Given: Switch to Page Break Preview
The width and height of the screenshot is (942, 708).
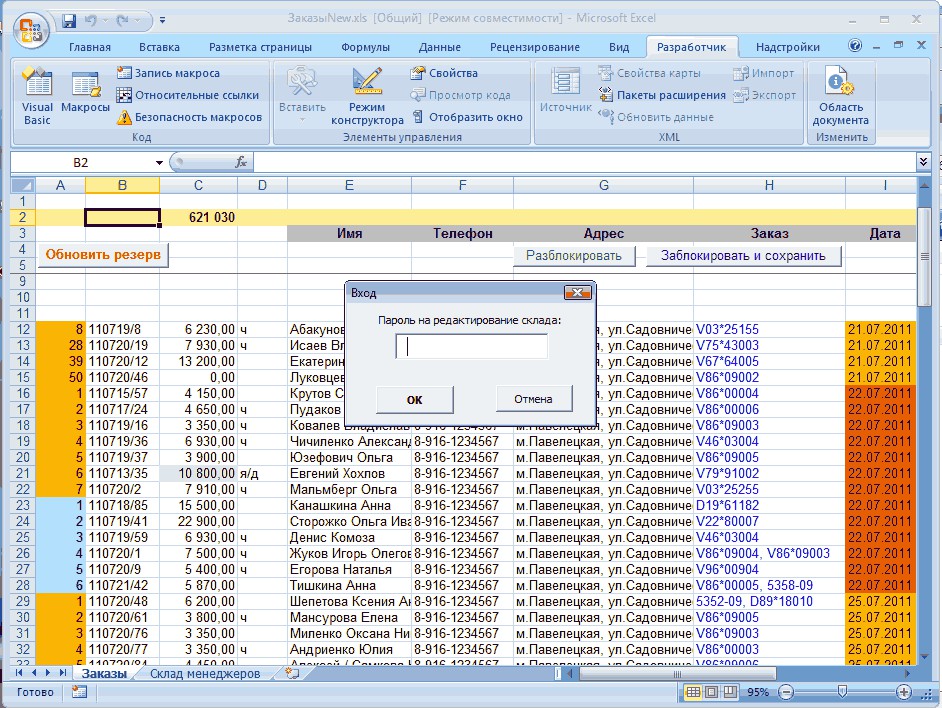Looking at the screenshot, I should [x=730, y=692].
